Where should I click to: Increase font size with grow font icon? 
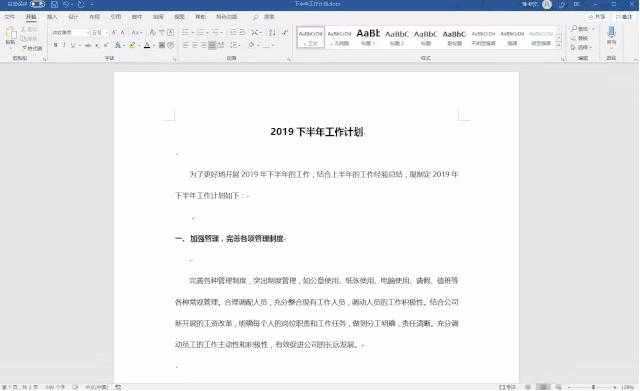tap(114, 32)
